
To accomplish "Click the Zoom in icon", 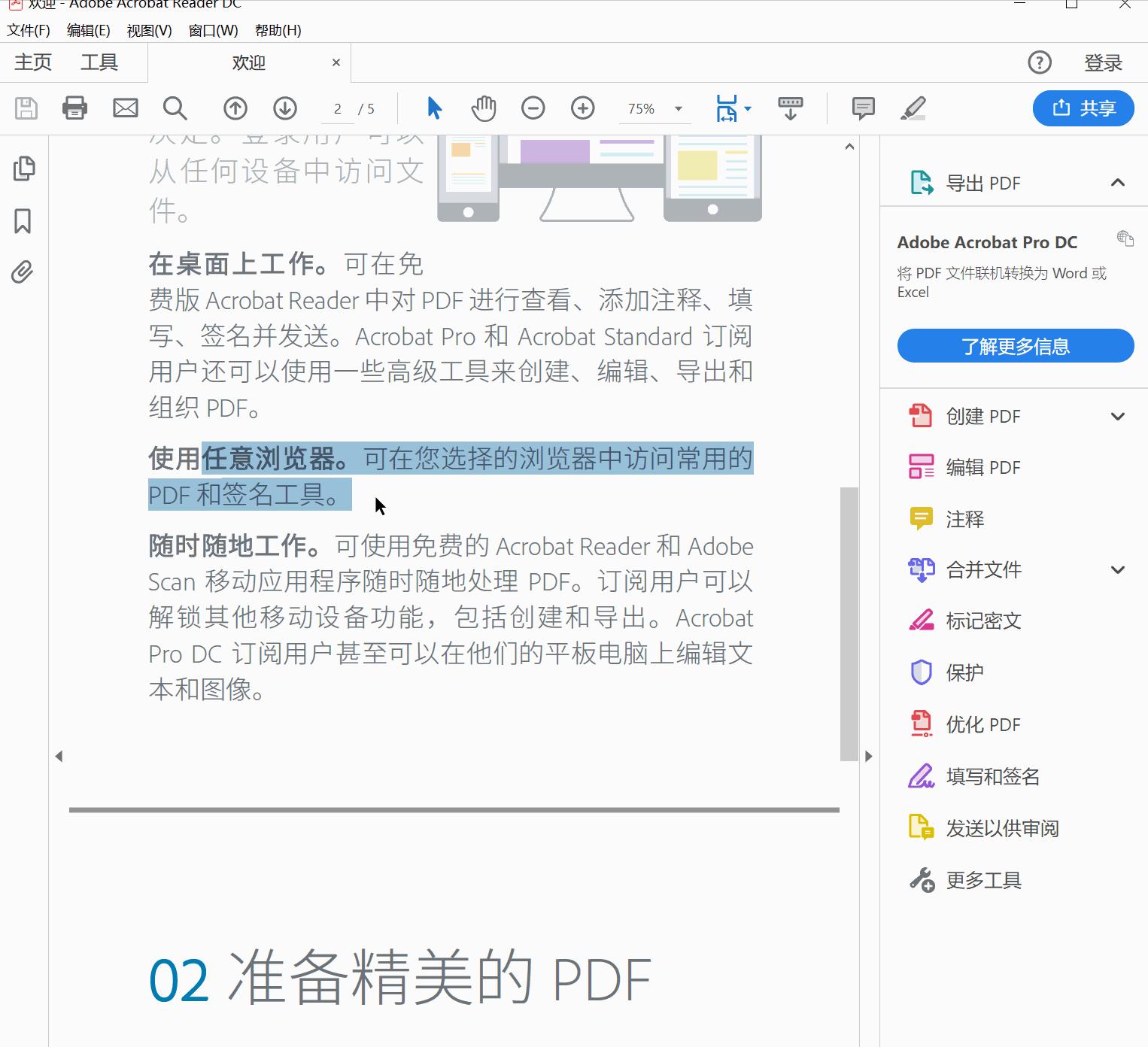I will point(582,108).
